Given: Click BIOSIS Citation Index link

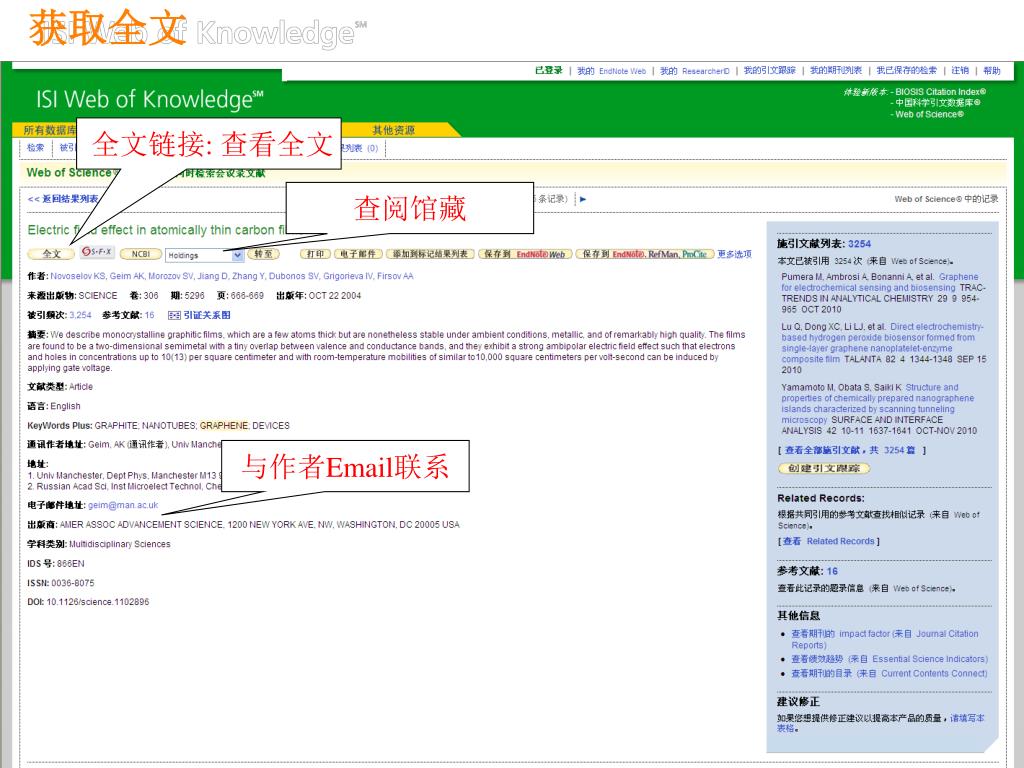Looking at the screenshot, I should (940, 92).
